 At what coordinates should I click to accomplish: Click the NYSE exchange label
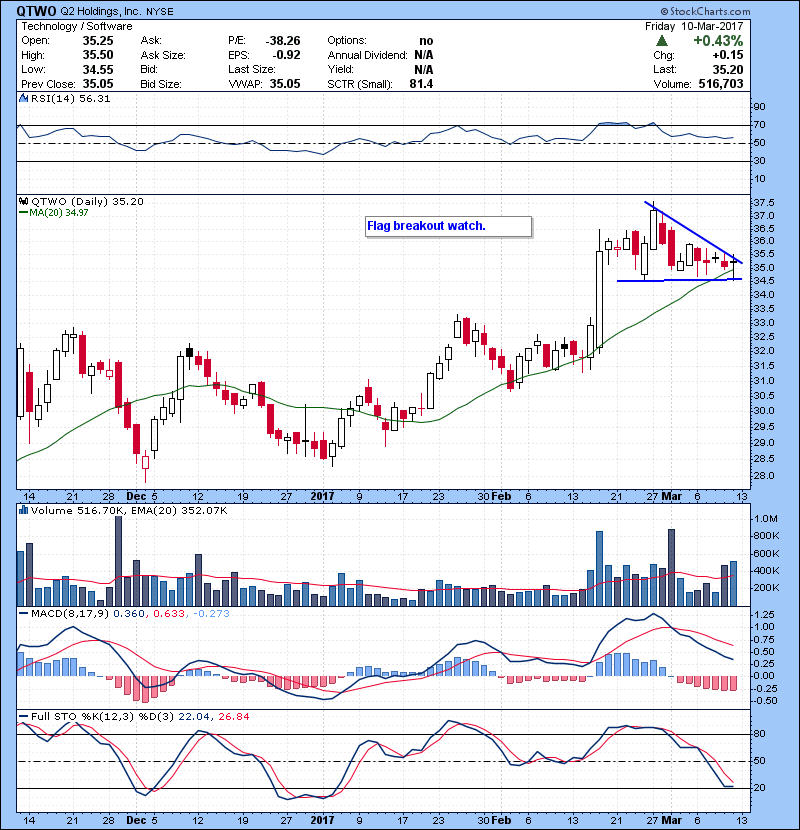(x=160, y=12)
